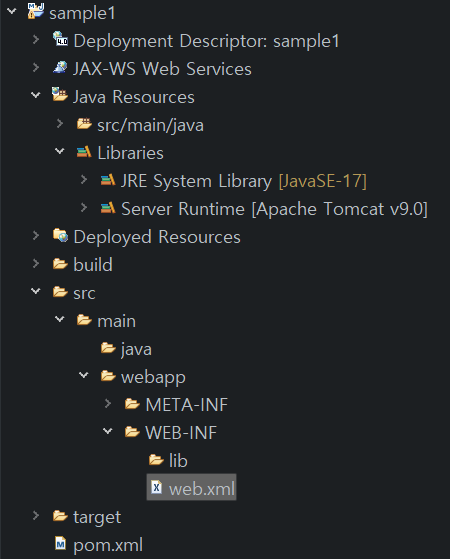
Task: Click the webapp folder icon
Action: coord(108,376)
